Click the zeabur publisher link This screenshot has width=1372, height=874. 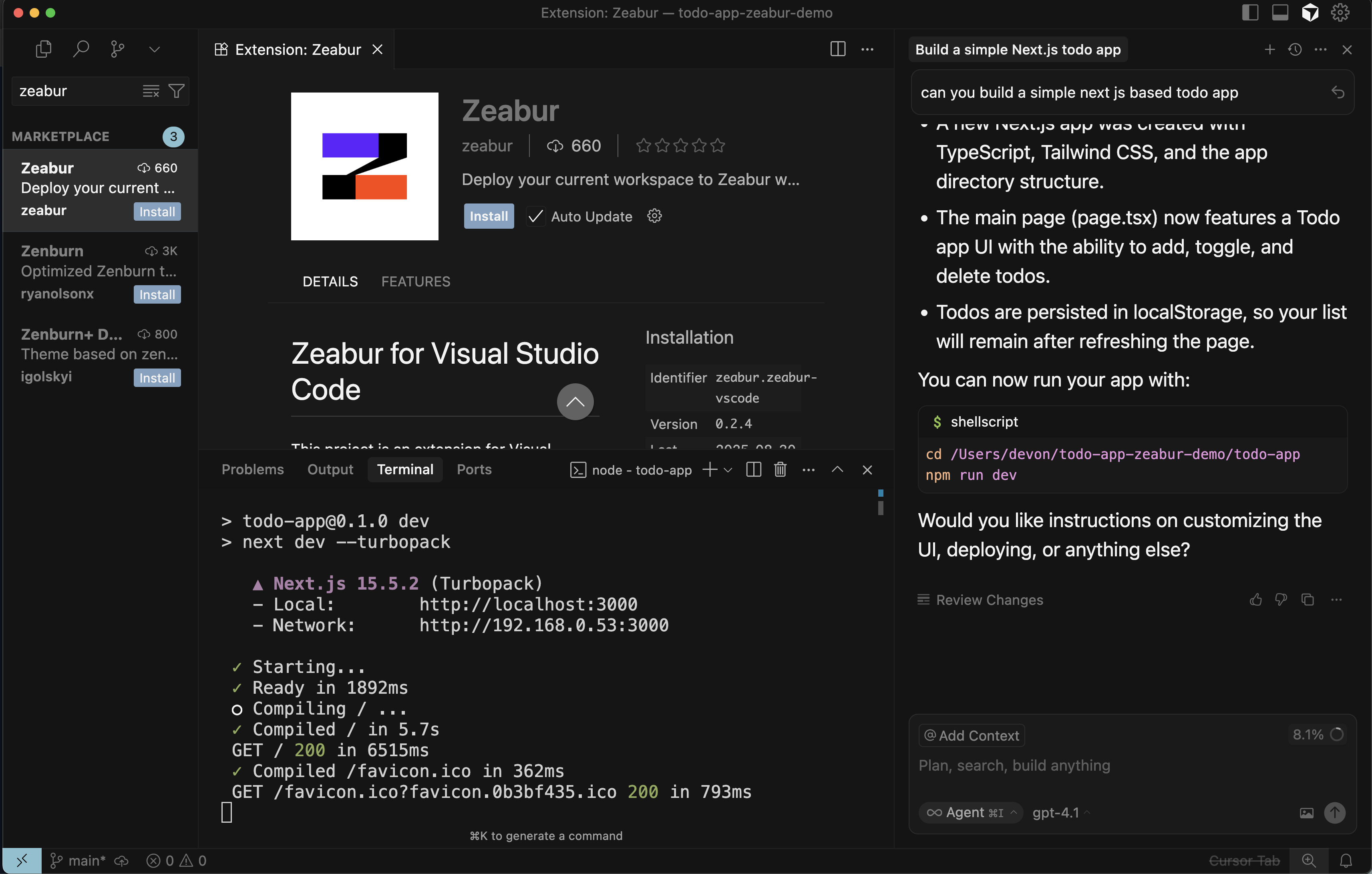pos(487,146)
